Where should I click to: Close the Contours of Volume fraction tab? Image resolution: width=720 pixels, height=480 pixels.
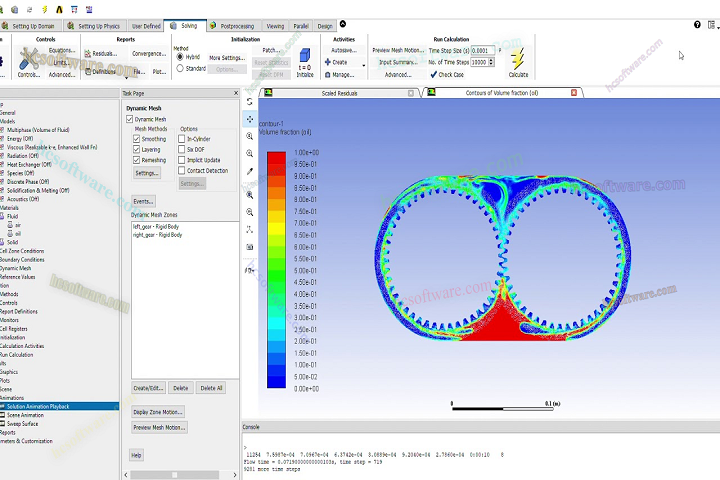(574, 93)
